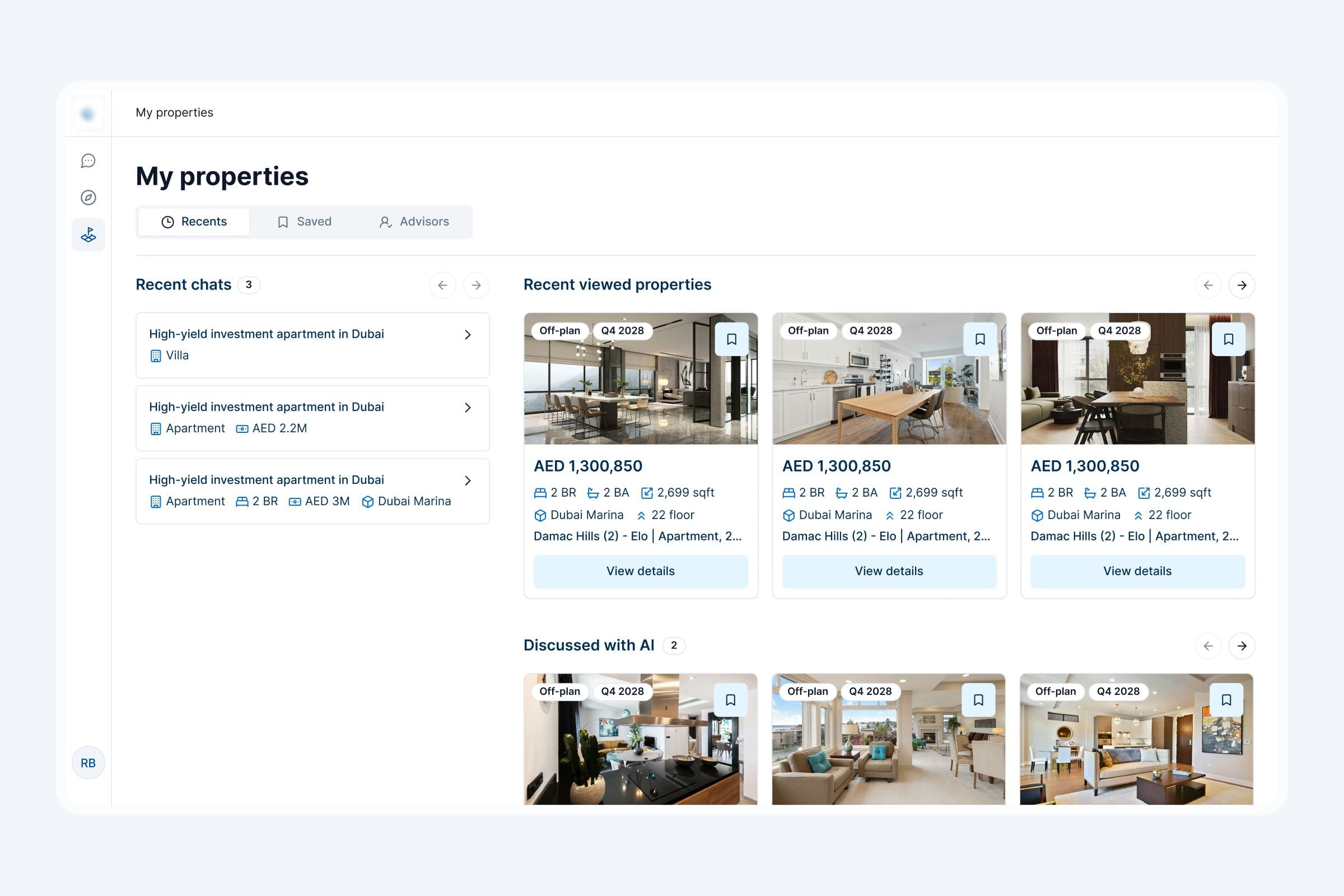Go to previous Recent chats page
Viewport: 1344px width, 896px height.
442,285
